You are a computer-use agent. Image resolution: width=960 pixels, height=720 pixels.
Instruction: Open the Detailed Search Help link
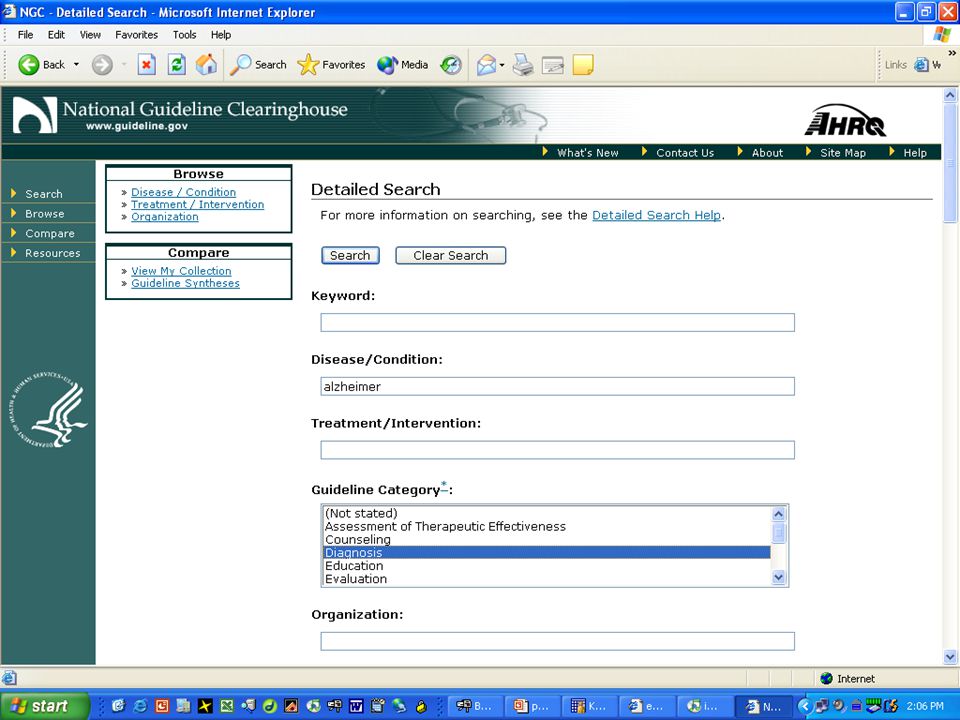656,216
